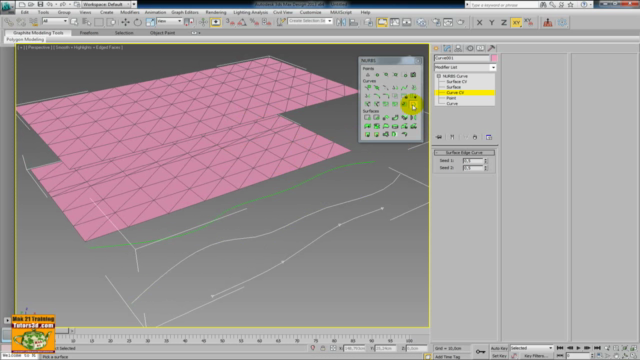The width and height of the screenshot is (640, 360).
Task: Toggle the highlighted XY plane constraint
Action: click(x=516, y=22)
